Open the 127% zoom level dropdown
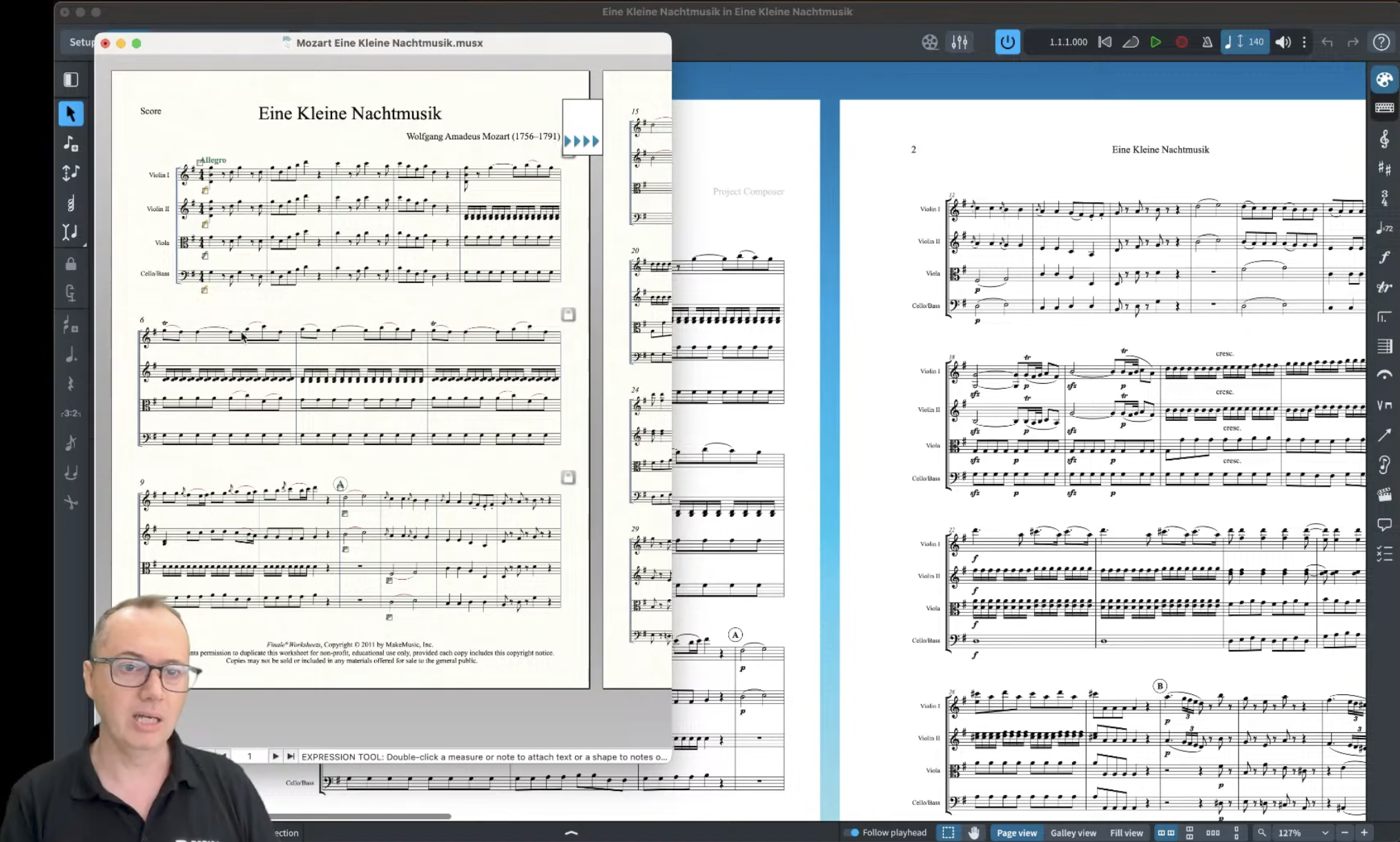 (x=1303, y=833)
